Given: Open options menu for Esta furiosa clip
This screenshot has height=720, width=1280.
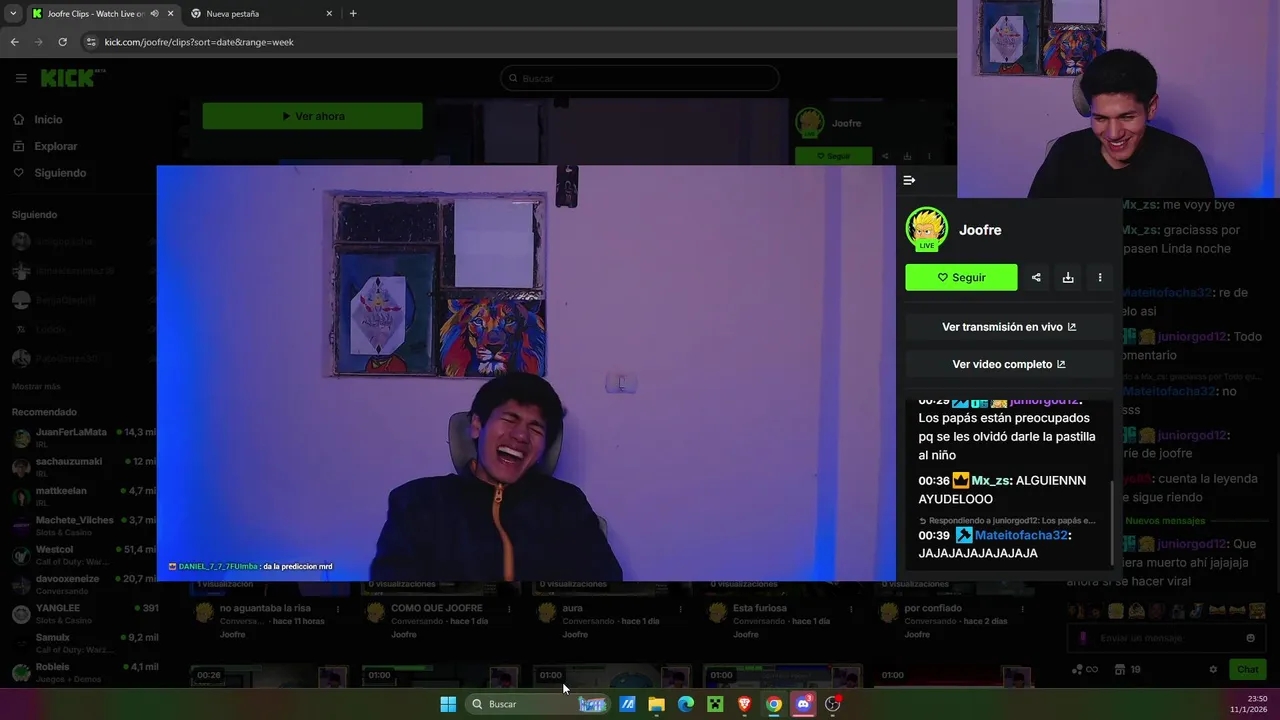Looking at the screenshot, I should (x=851, y=608).
